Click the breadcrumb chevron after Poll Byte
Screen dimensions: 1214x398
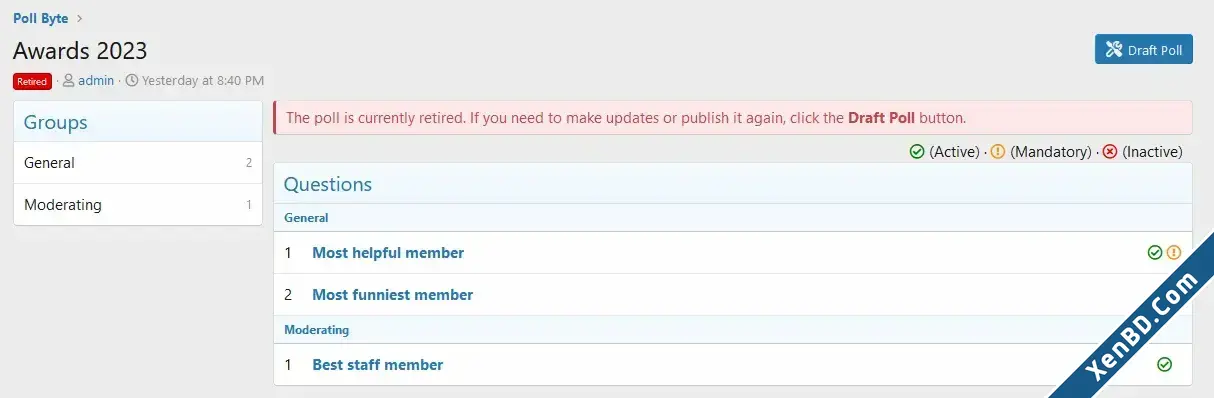80,18
